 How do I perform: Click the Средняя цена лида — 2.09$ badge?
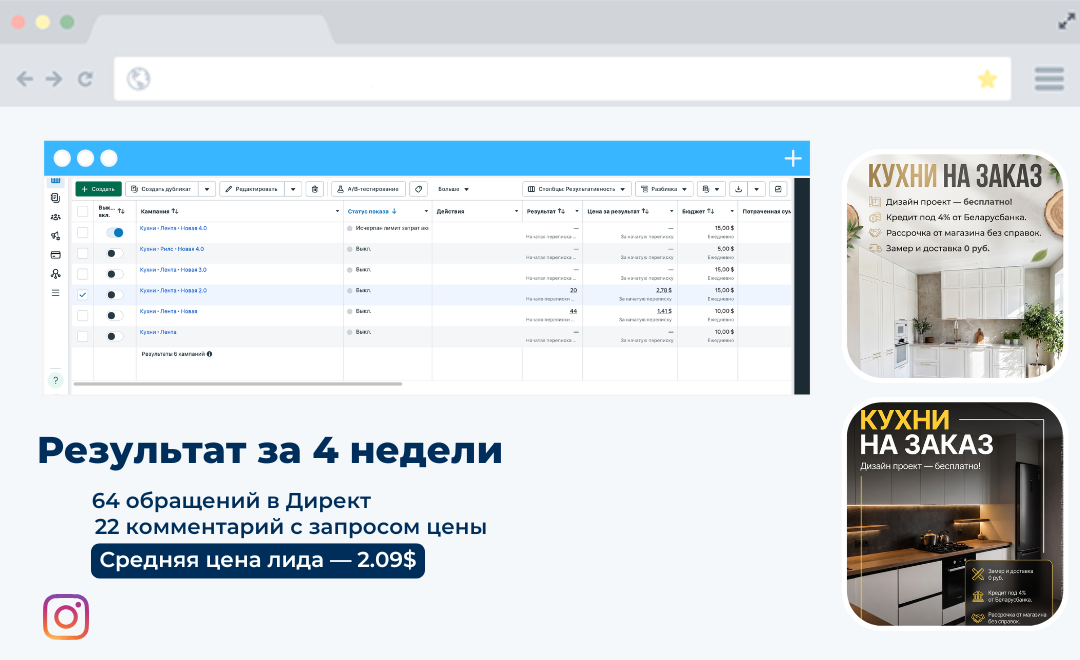click(258, 560)
